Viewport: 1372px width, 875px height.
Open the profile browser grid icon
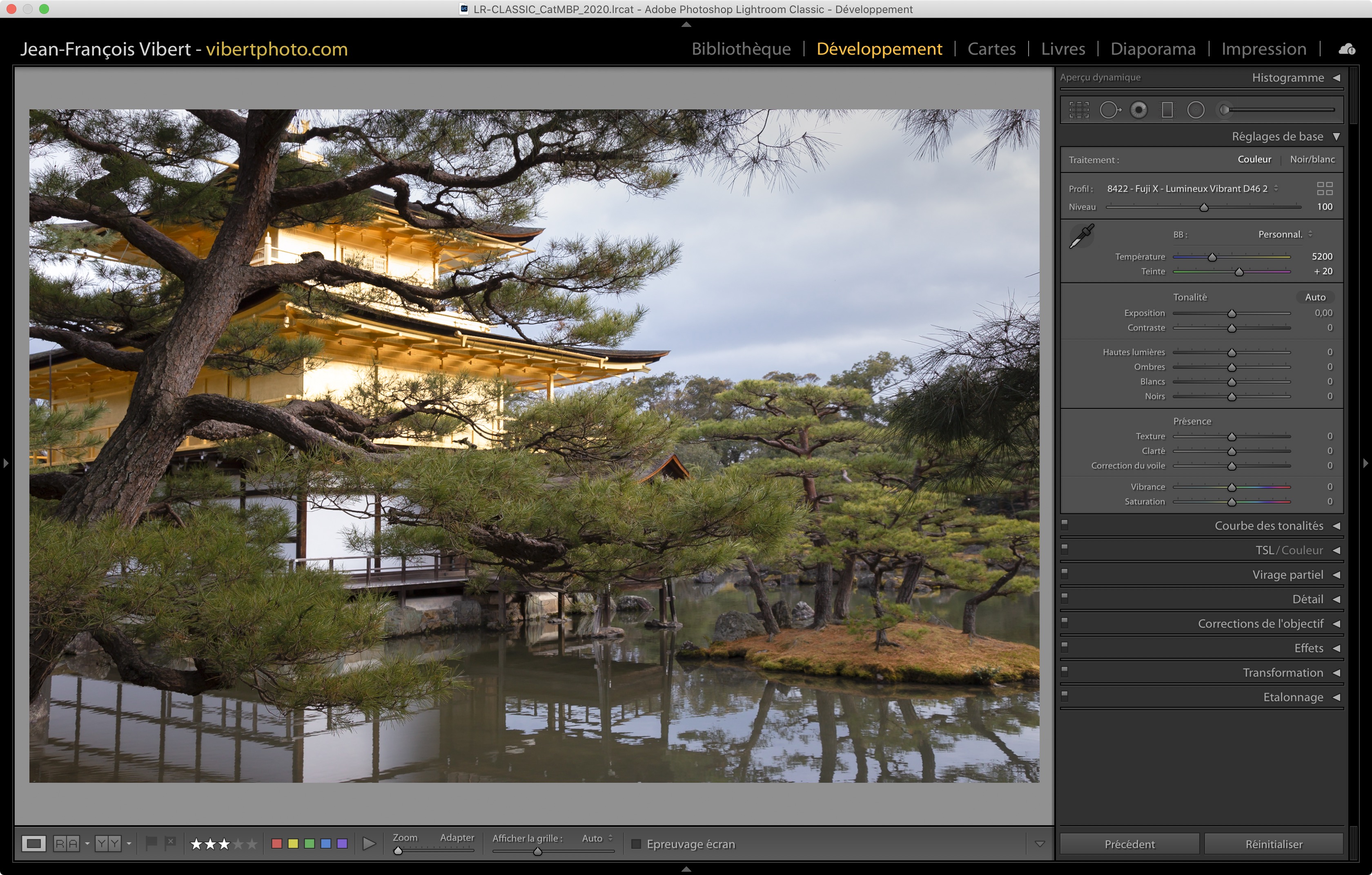pos(1325,189)
